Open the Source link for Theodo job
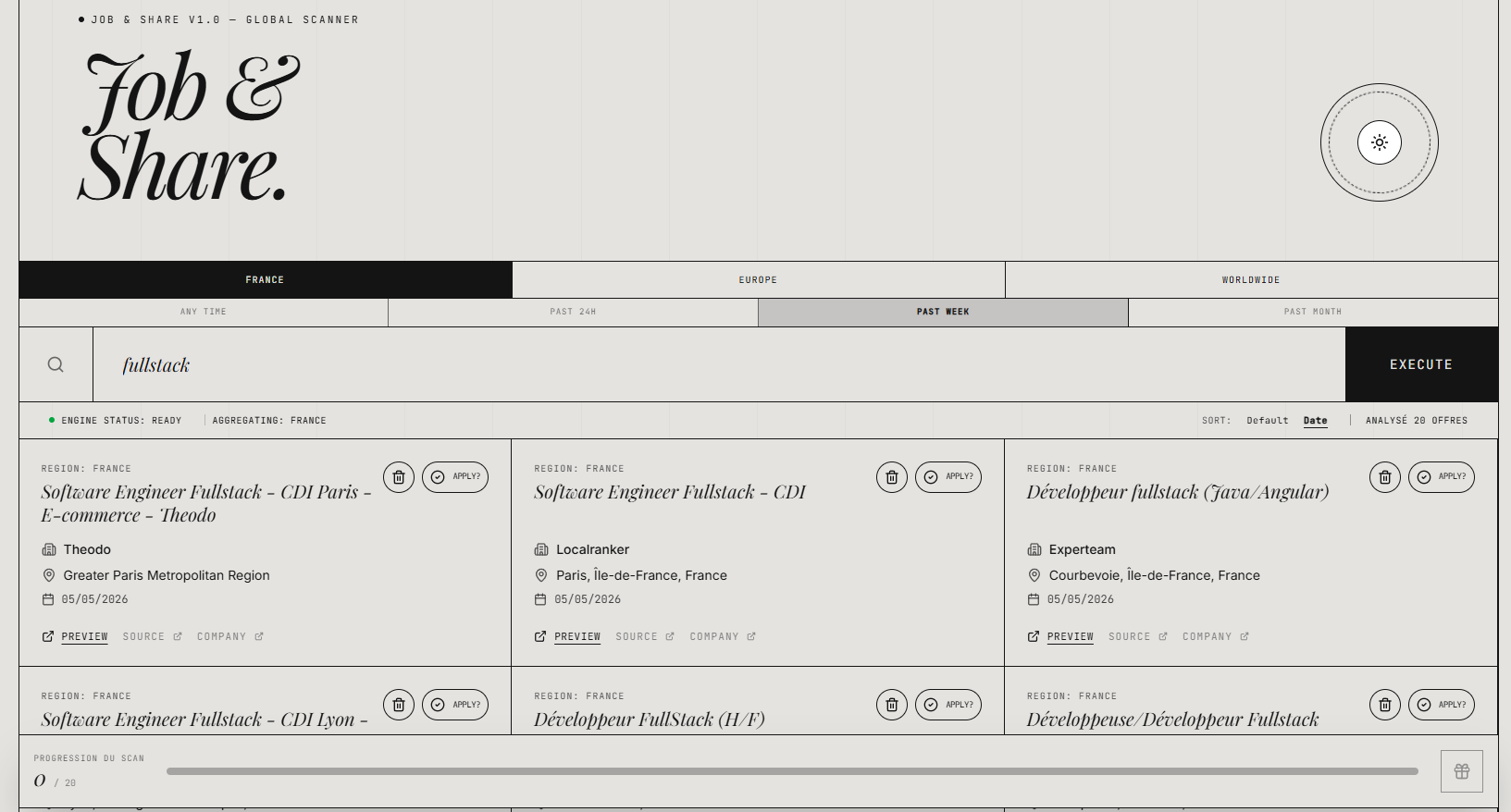The image size is (1511, 812). point(153,636)
